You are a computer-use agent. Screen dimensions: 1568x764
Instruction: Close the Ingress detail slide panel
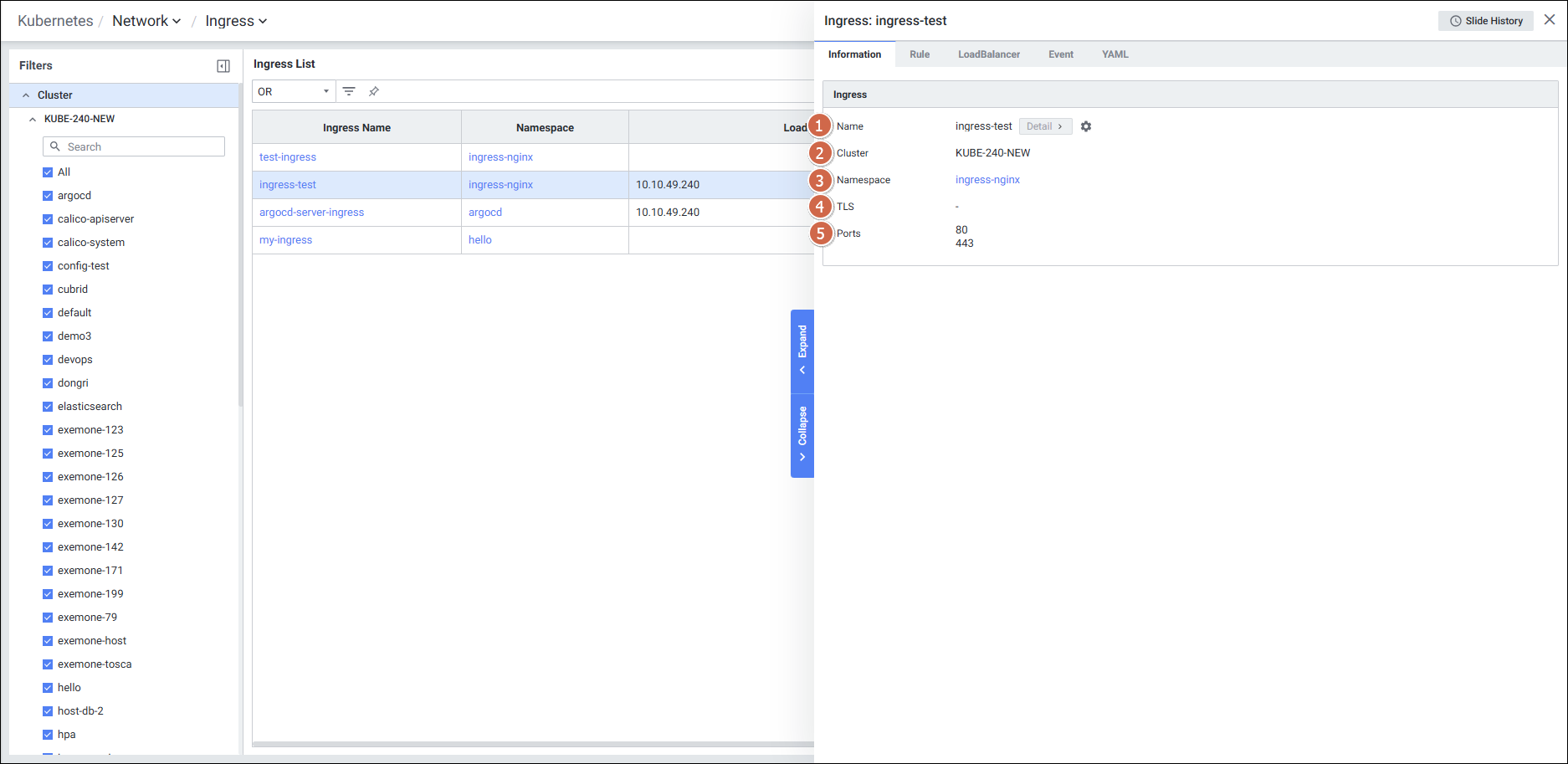click(1550, 20)
